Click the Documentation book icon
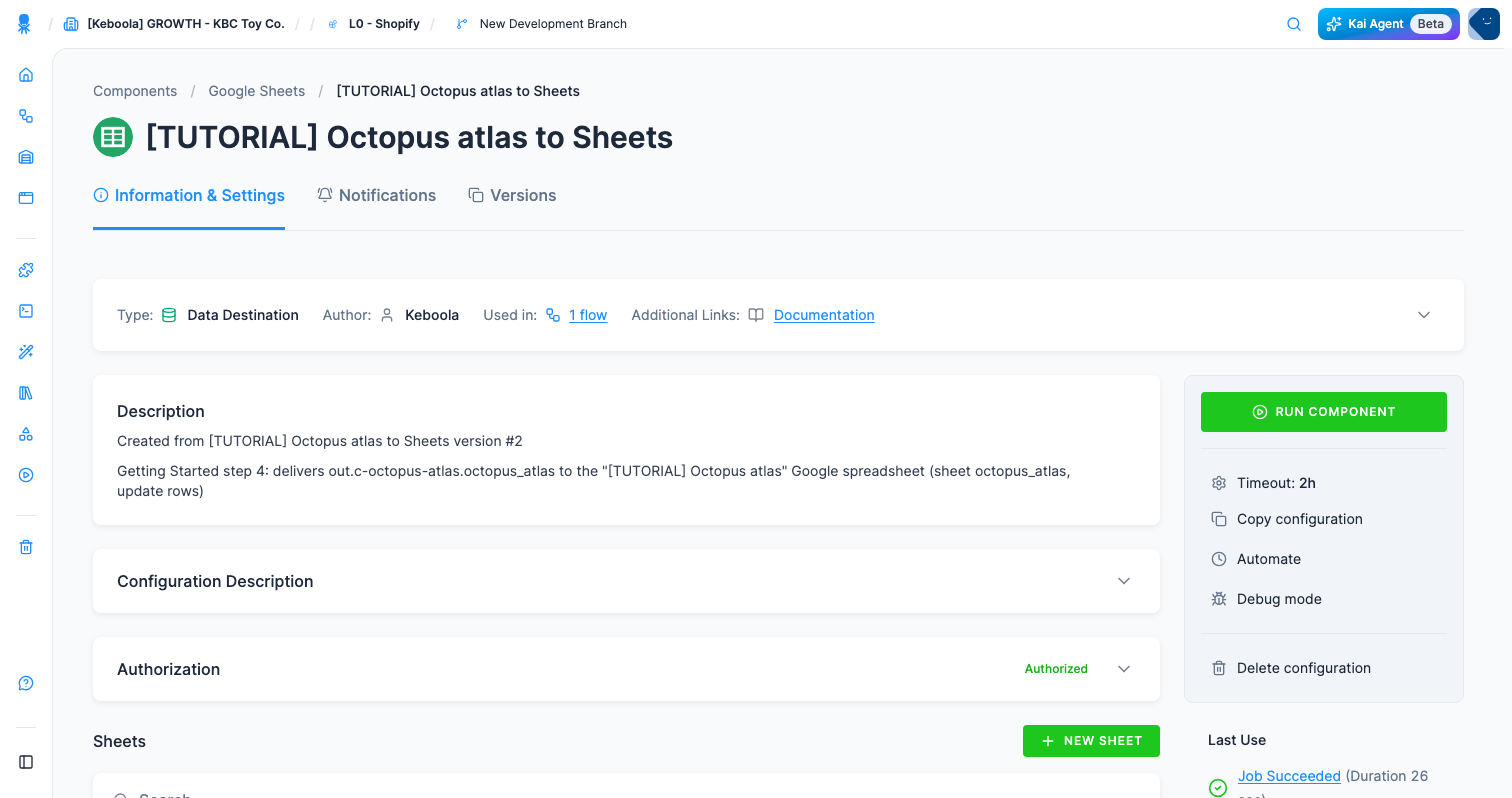 (756, 315)
